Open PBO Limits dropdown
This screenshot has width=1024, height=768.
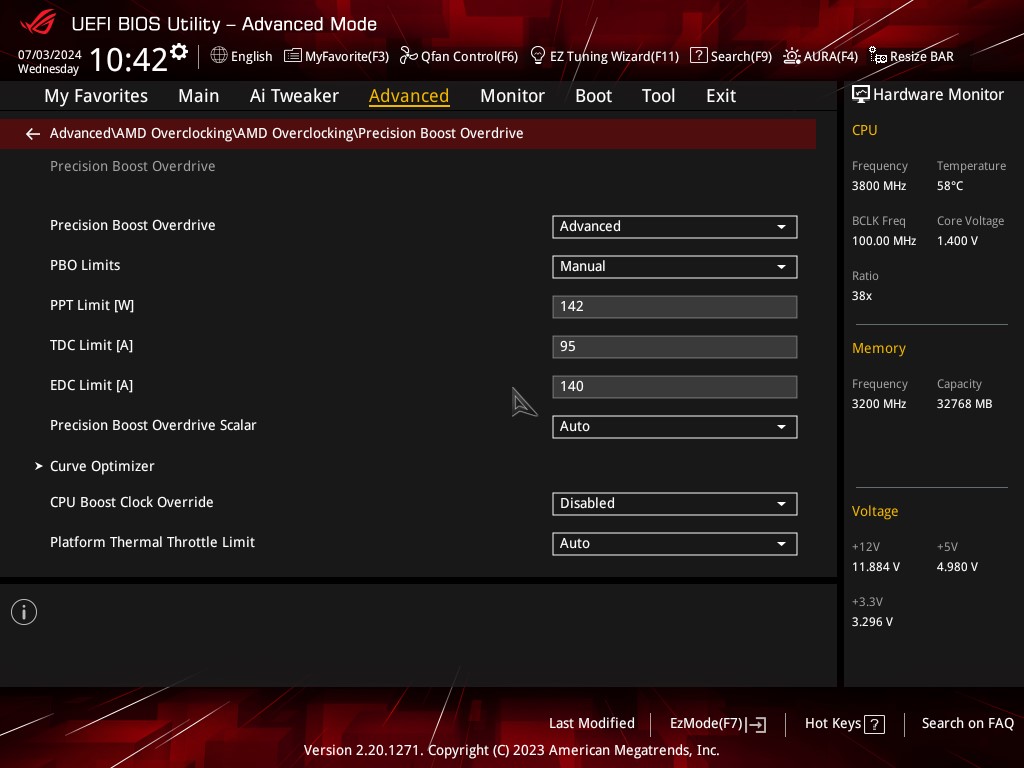[675, 266]
